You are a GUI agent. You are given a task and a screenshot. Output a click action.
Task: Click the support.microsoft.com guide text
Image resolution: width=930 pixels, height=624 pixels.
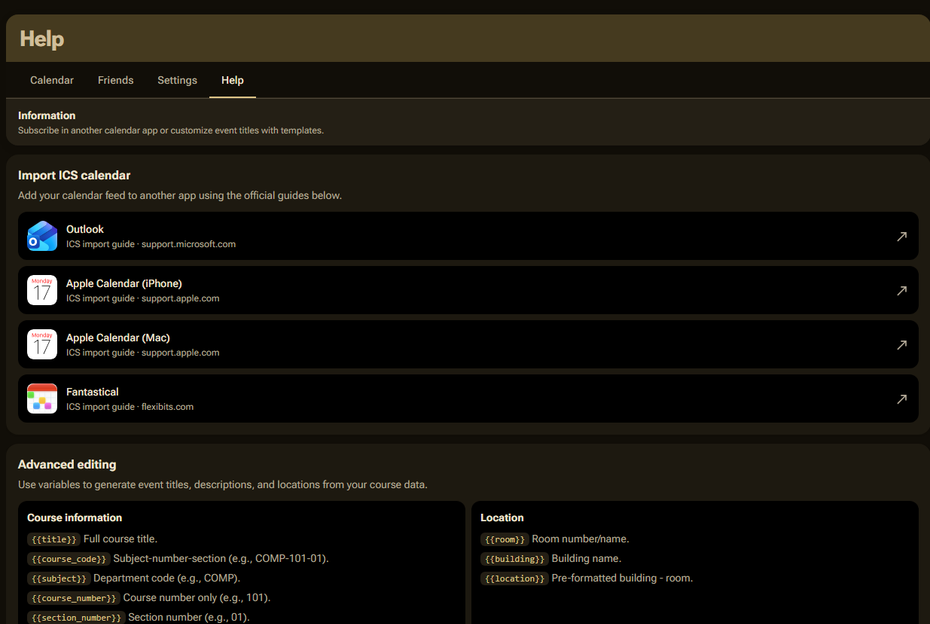151,244
